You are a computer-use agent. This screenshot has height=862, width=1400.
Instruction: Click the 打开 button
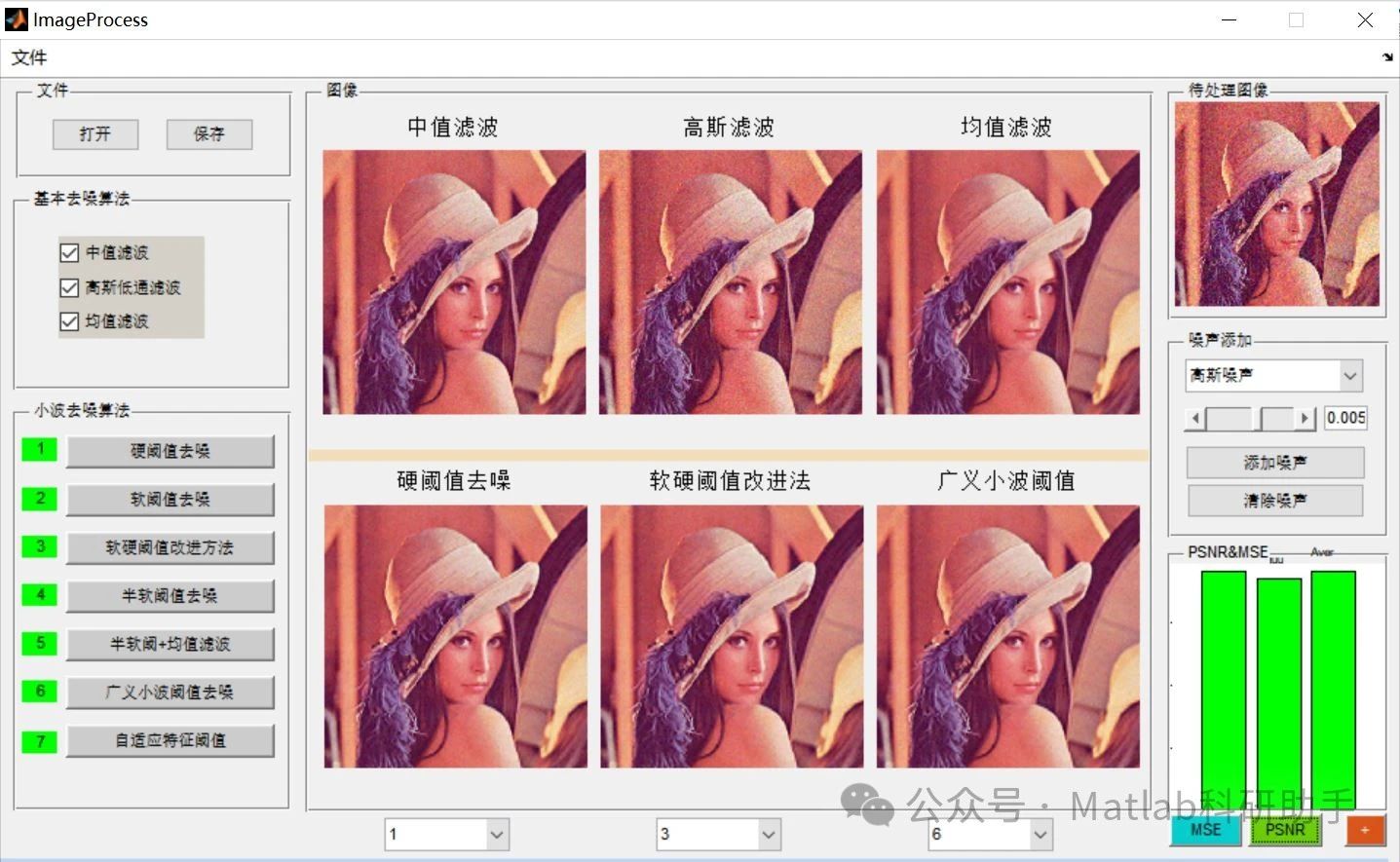pos(95,133)
